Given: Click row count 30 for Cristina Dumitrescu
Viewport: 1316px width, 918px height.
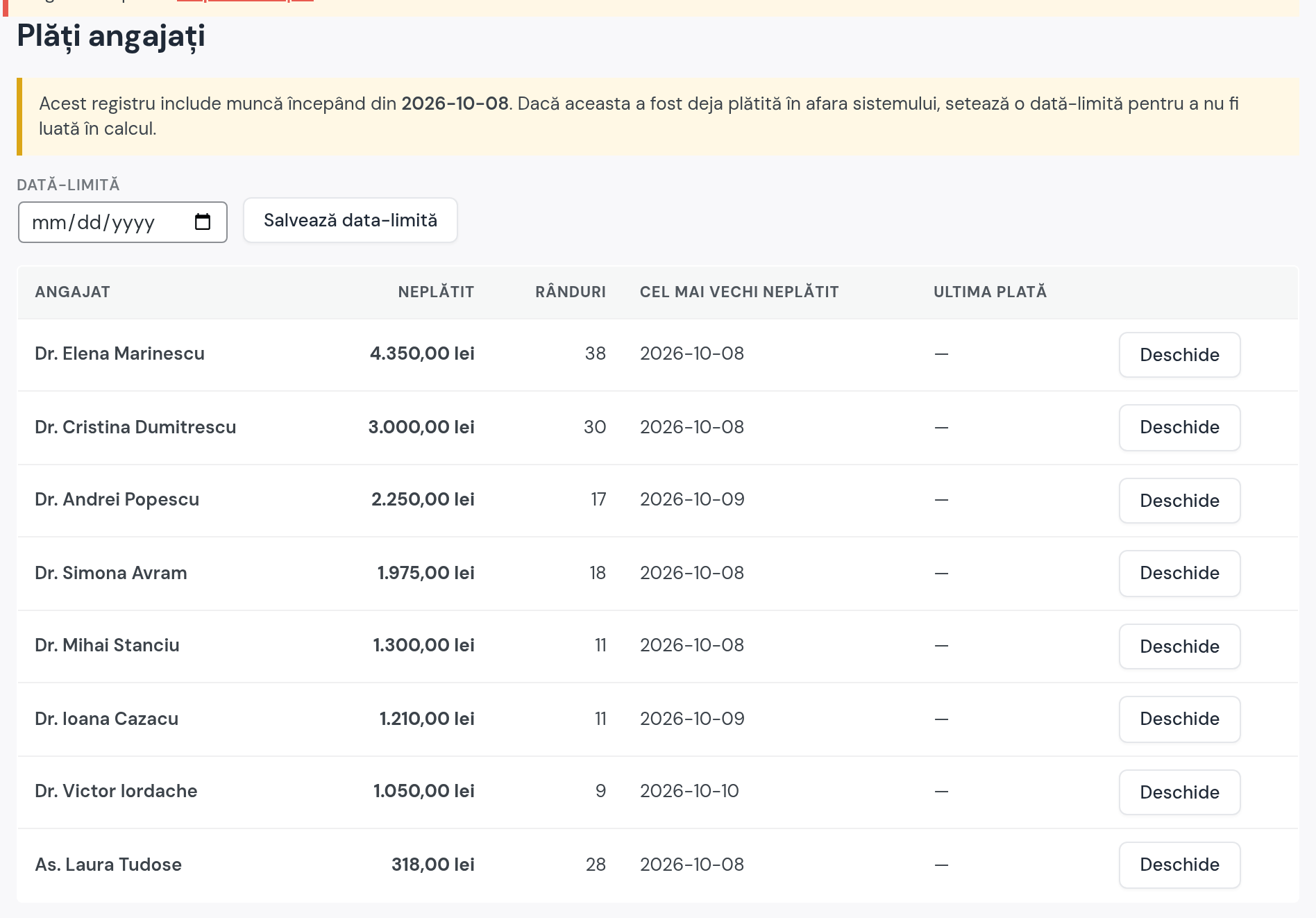Looking at the screenshot, I should coord(595,427).
